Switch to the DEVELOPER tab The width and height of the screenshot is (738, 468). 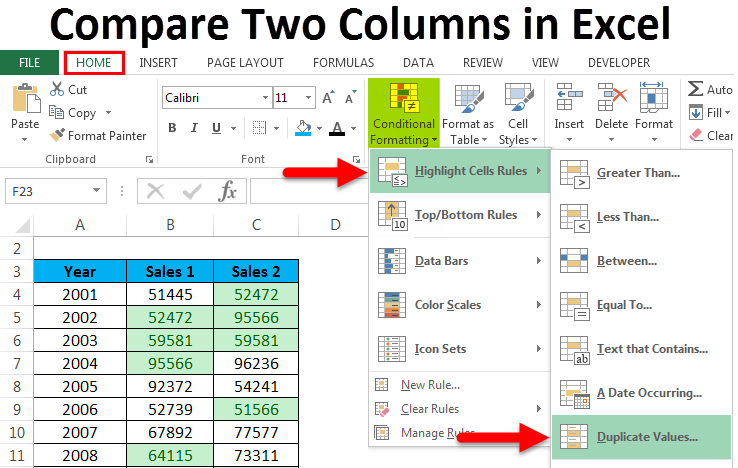click(x=619, y=63)
